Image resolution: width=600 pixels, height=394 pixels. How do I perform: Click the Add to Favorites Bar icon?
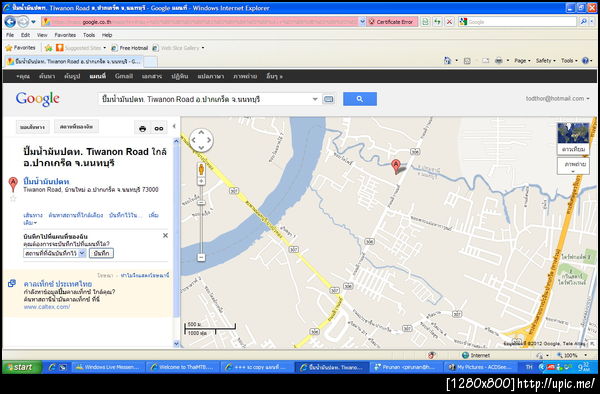49,48
